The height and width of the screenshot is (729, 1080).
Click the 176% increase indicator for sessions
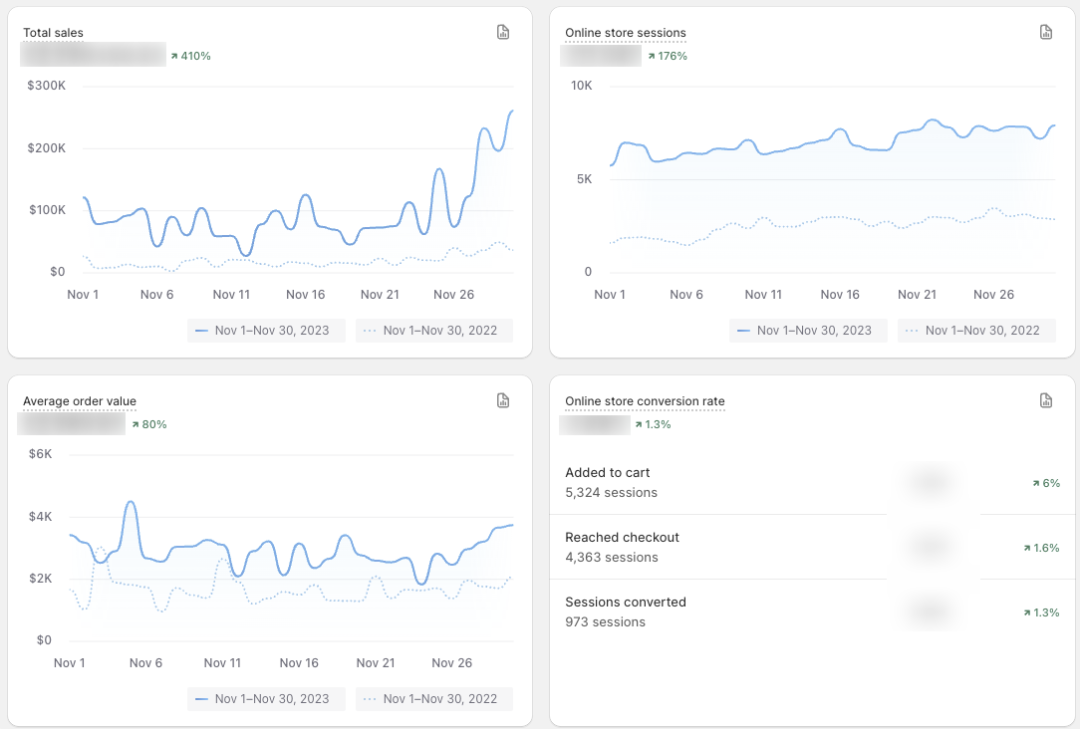click(x=667, y=56)
